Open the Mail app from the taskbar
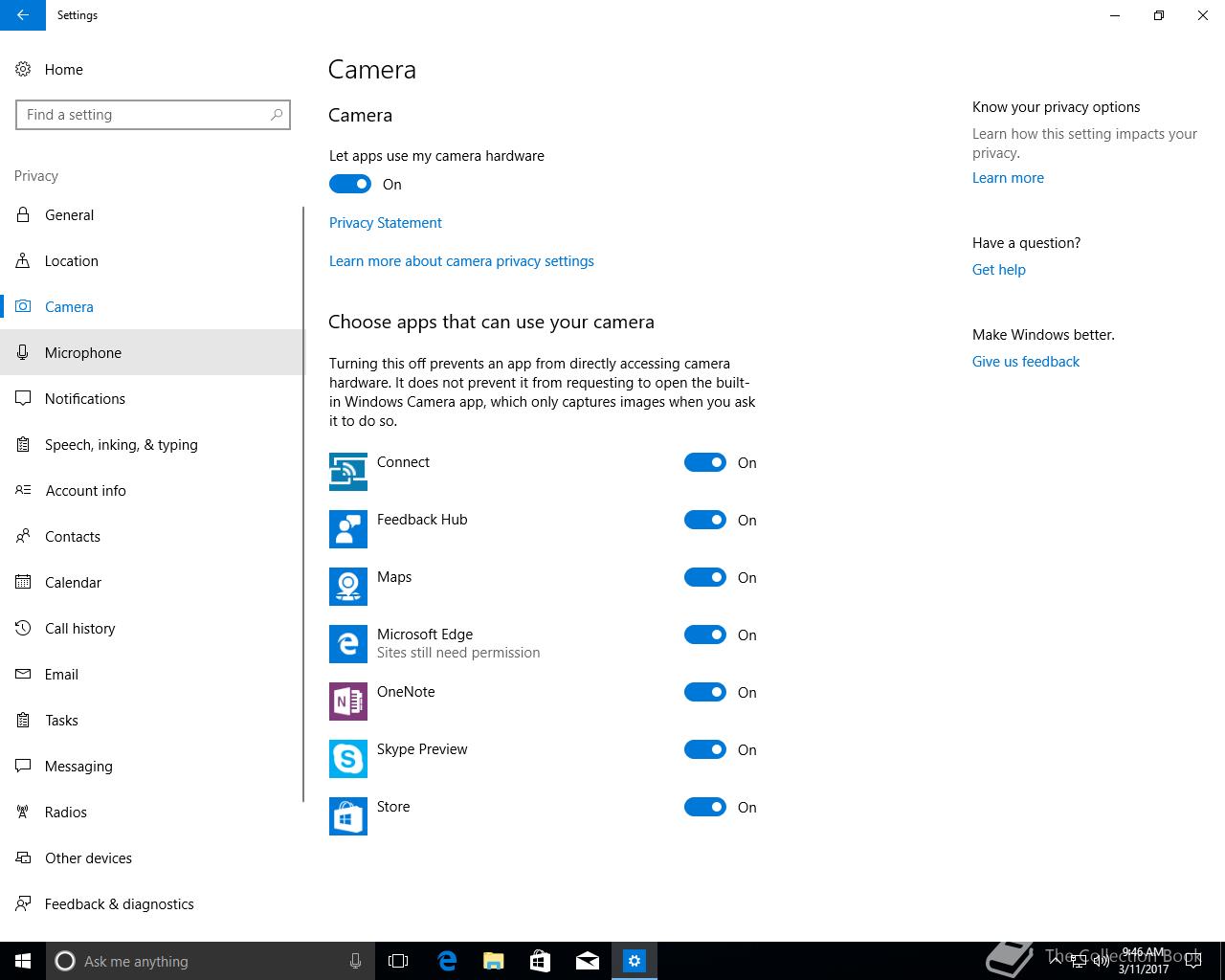Viewport: 1225px width, 980px height. coord(588,961)
